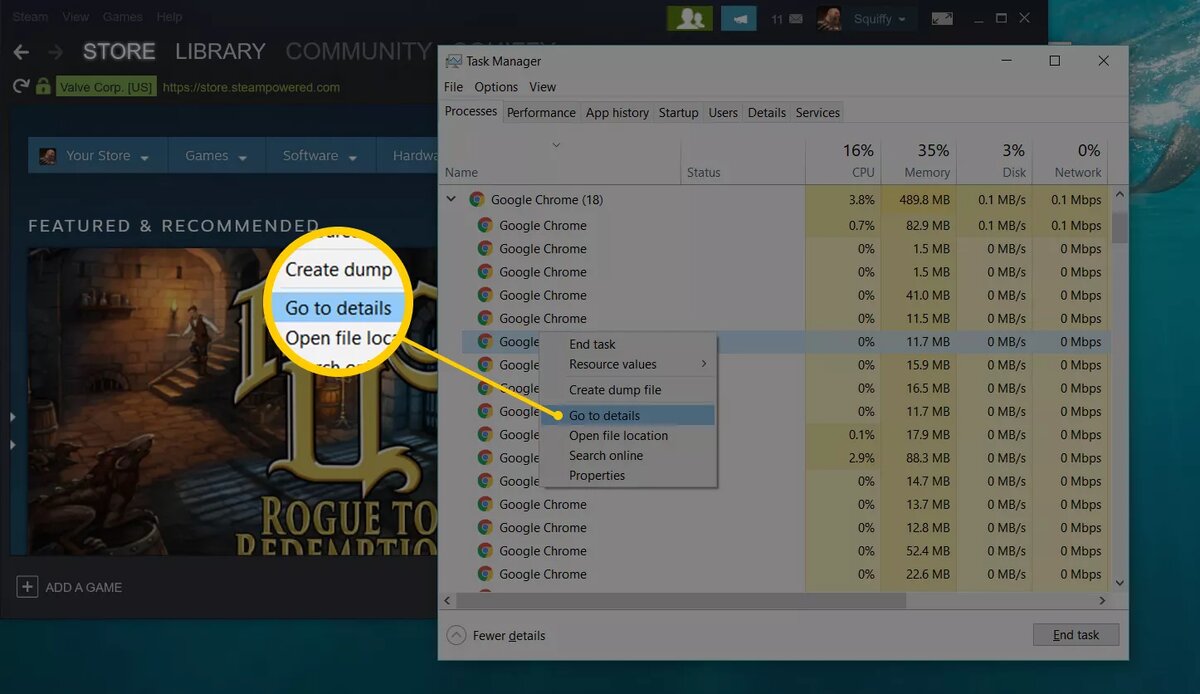Click Fewer details link
Screen dimensions: 1200x694
(x=509, y=635)
